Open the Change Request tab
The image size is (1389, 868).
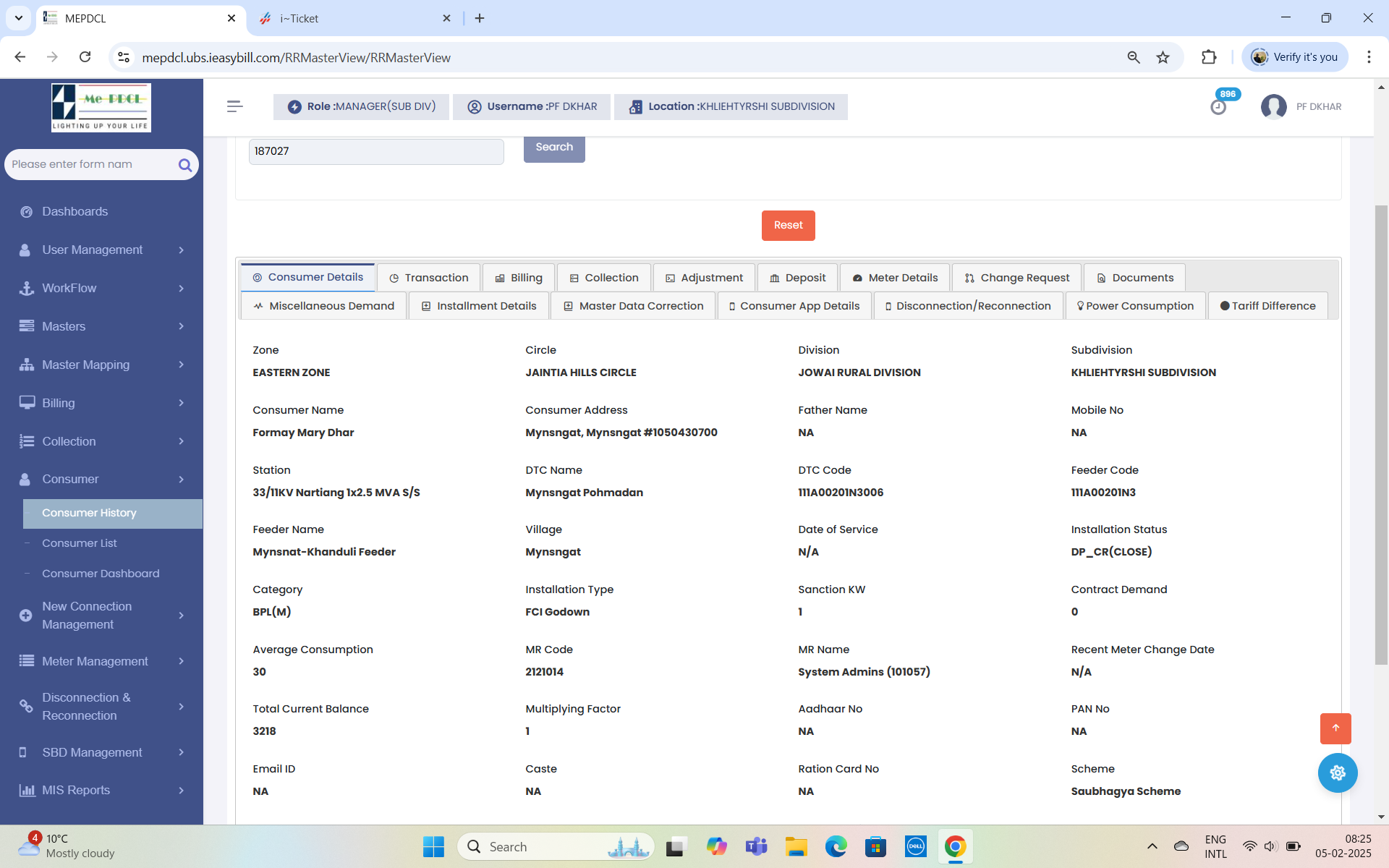[x=1016, y=278]
